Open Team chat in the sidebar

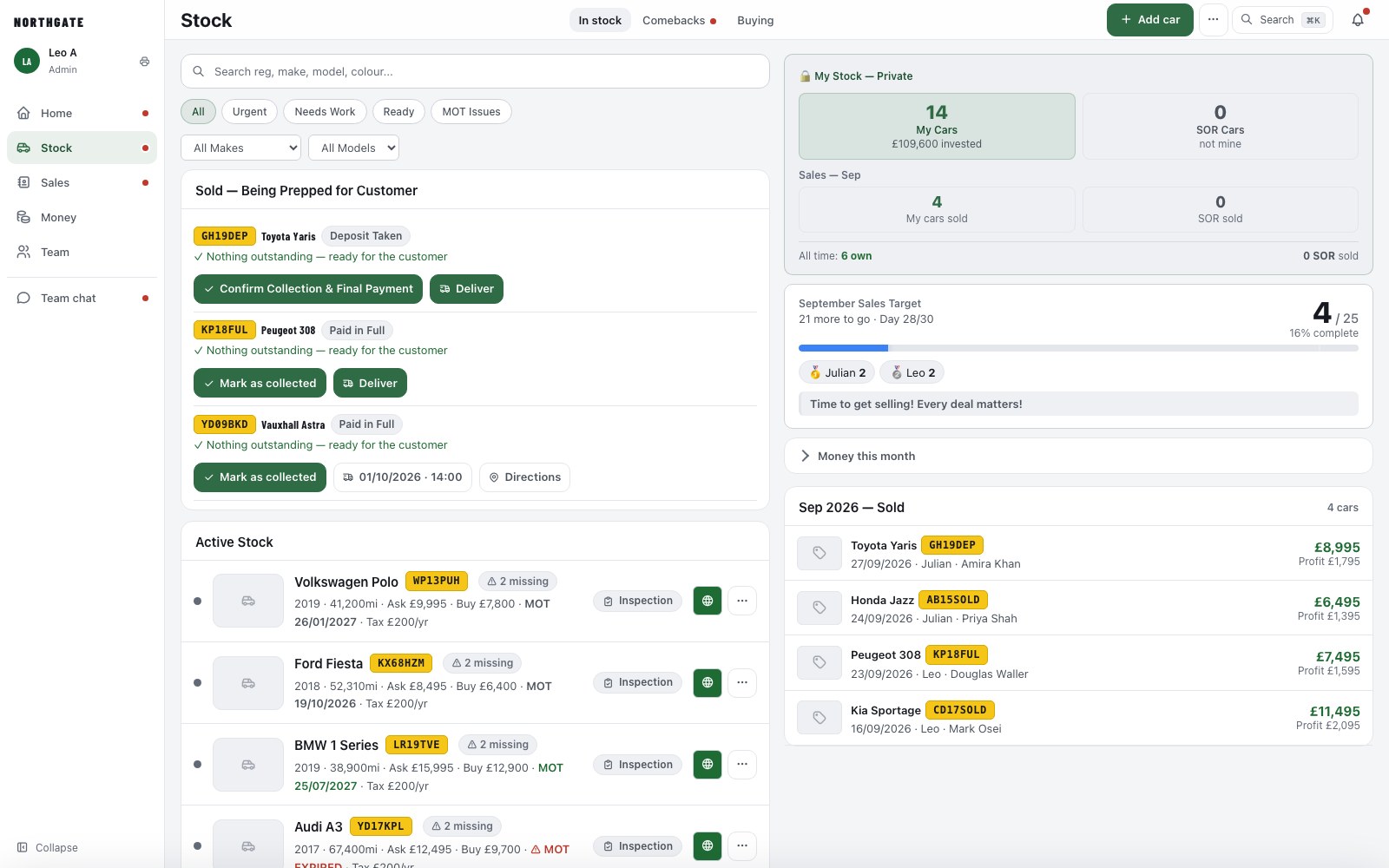pyautogui.click(x=82, y=298)
